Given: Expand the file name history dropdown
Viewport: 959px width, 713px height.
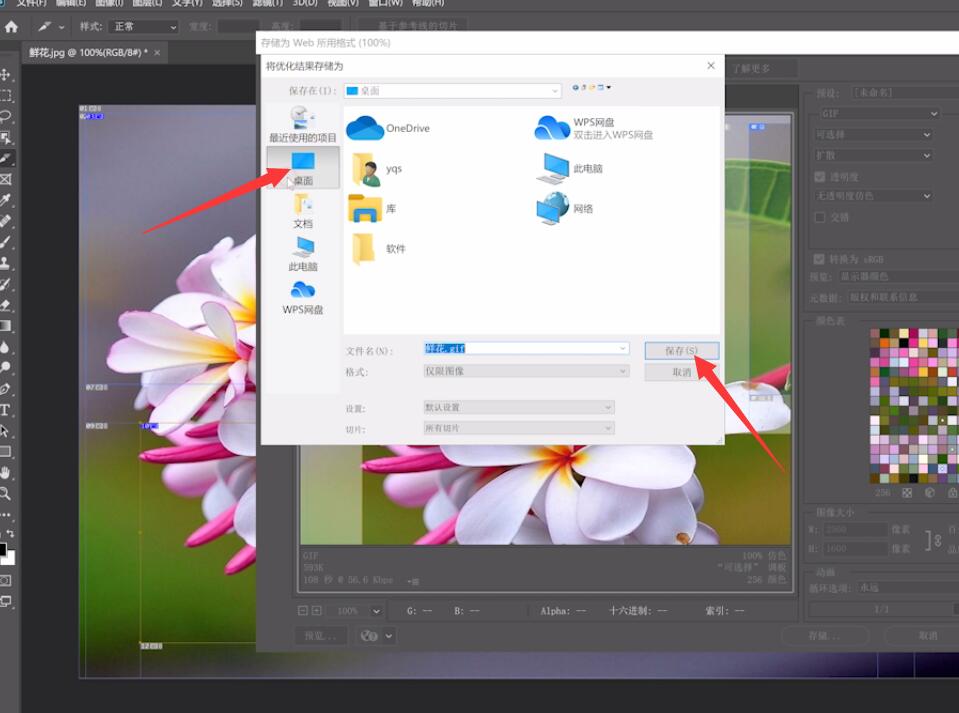Looking at the screenshot, I should pyautogui.click(x=623, y=349).
